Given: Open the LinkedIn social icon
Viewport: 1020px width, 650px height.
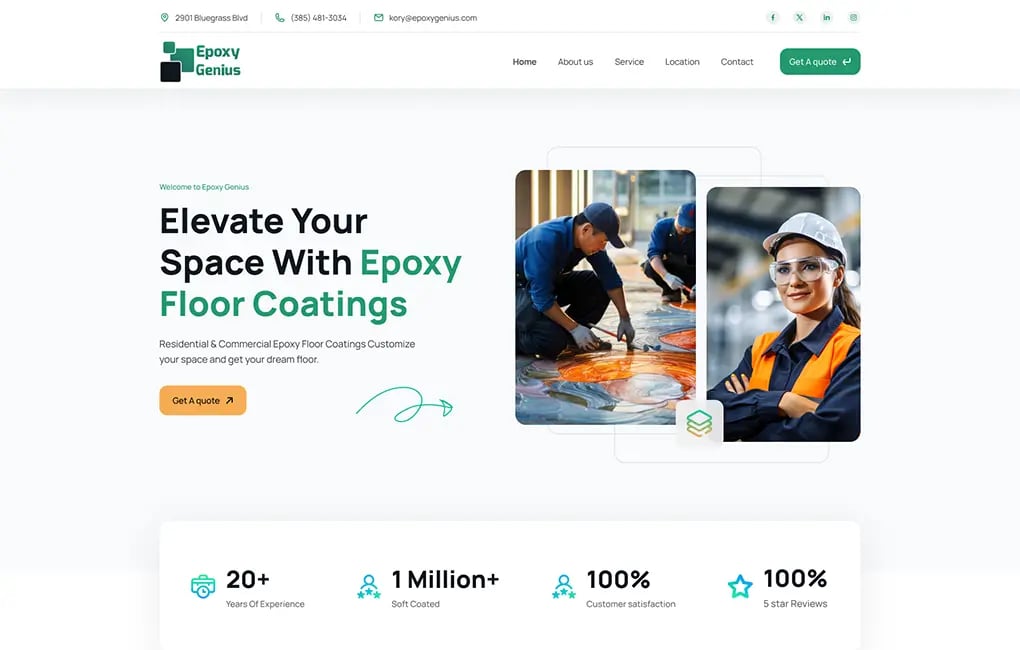Looking at the screenshot, I should (x=826, y=18).
